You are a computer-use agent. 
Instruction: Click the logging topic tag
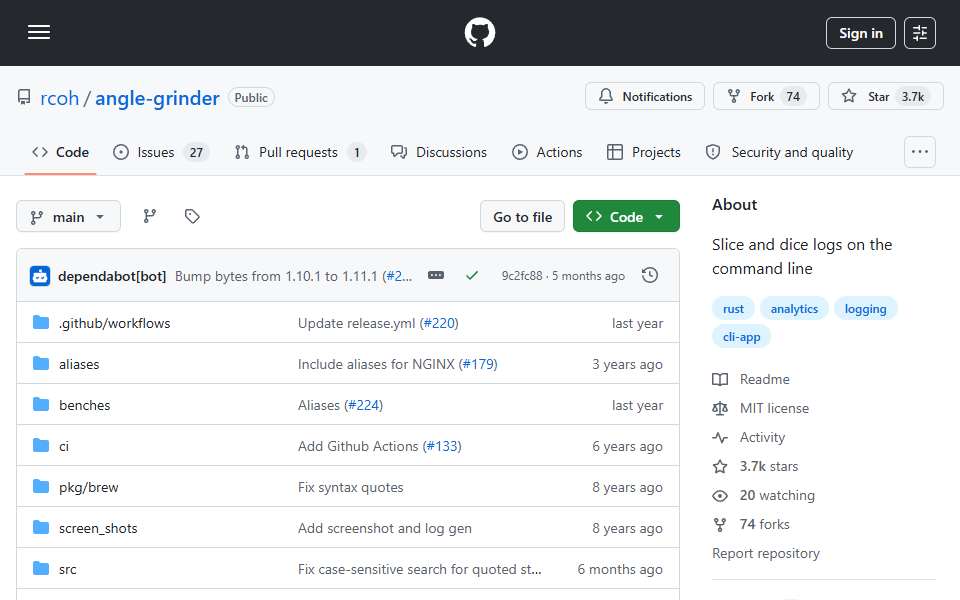click(865, 309)
